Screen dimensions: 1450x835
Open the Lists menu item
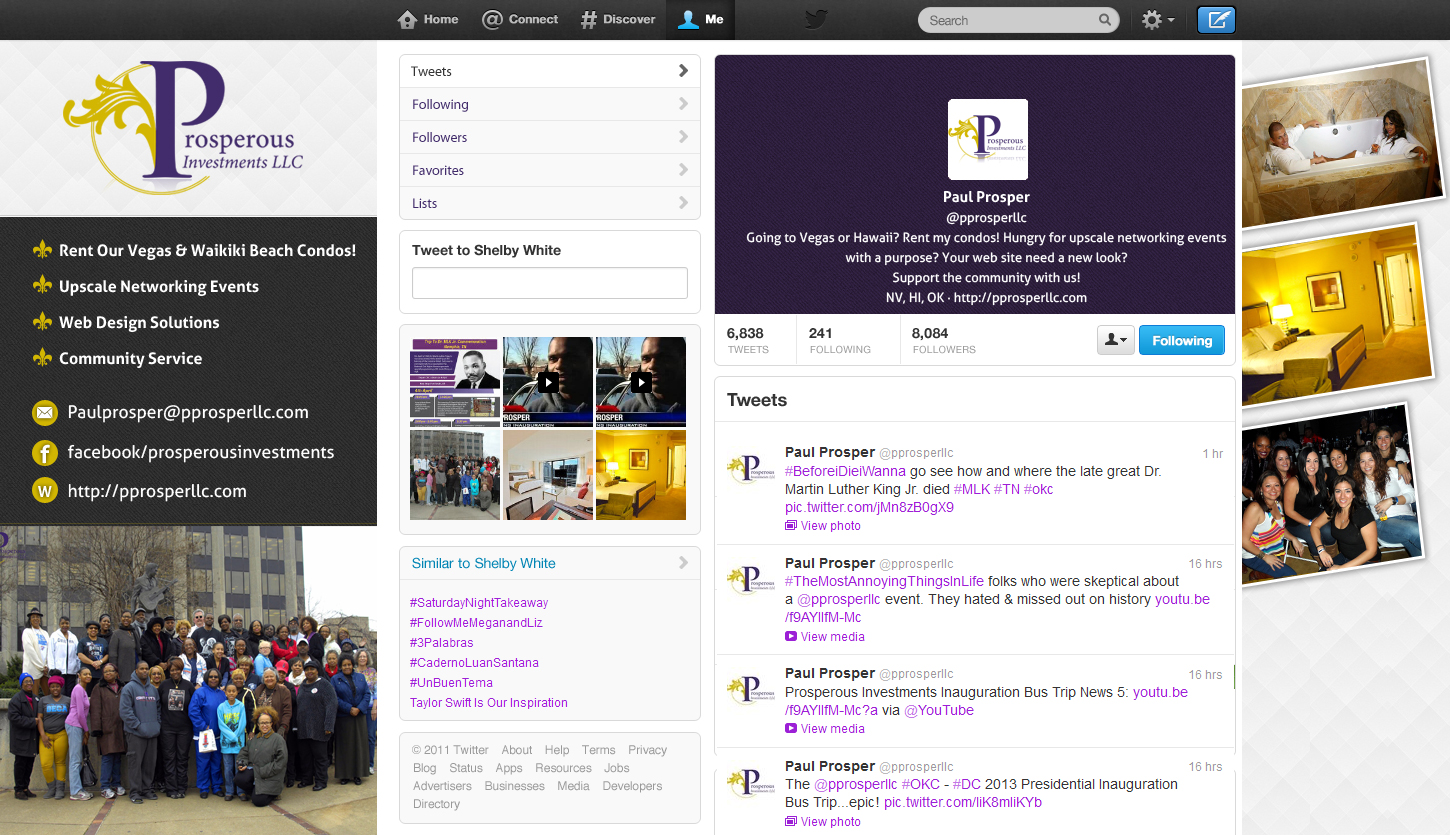click(549, 203)
